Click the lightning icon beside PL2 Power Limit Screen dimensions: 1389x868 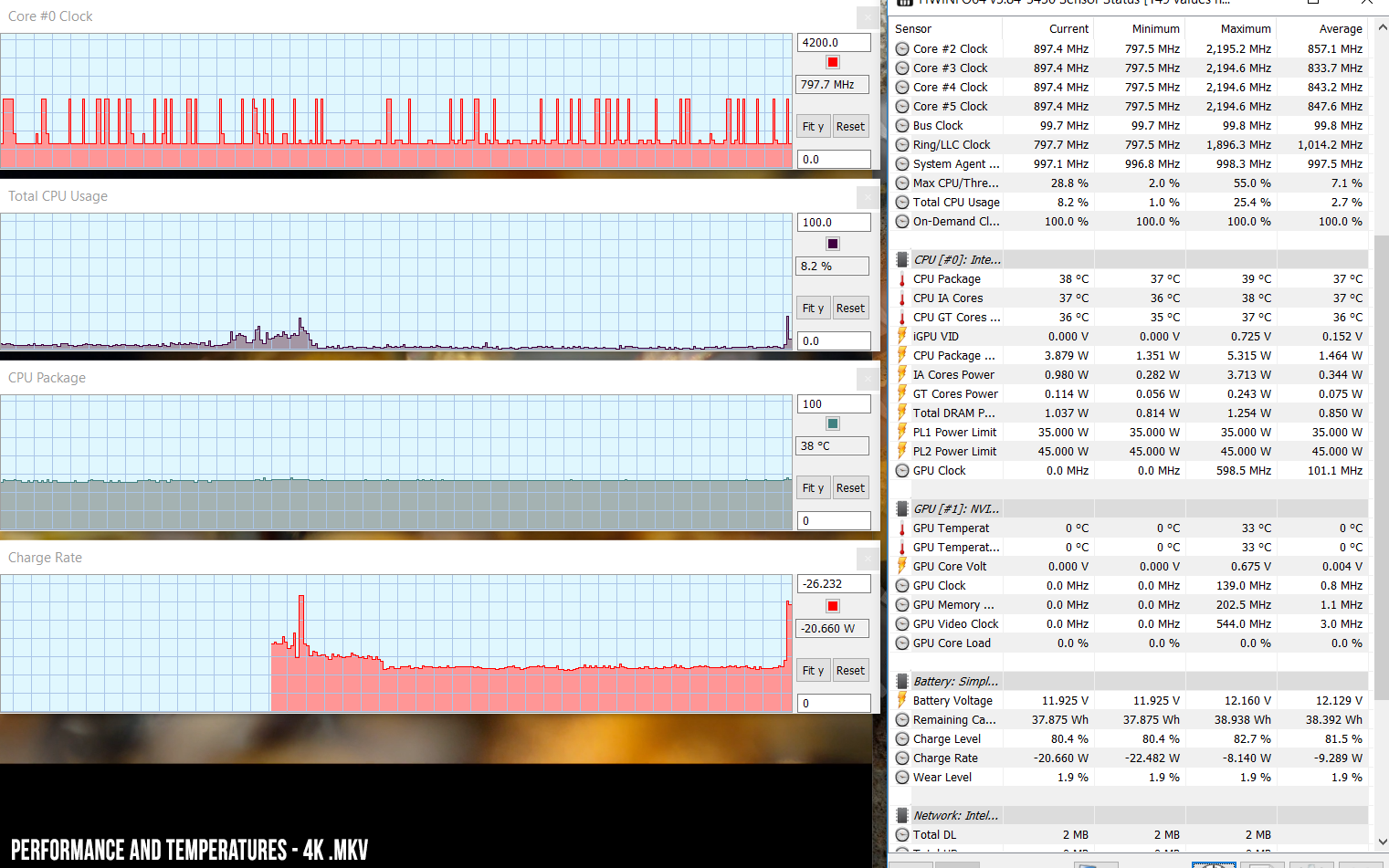pyautogui.click(x=902, y=452)
